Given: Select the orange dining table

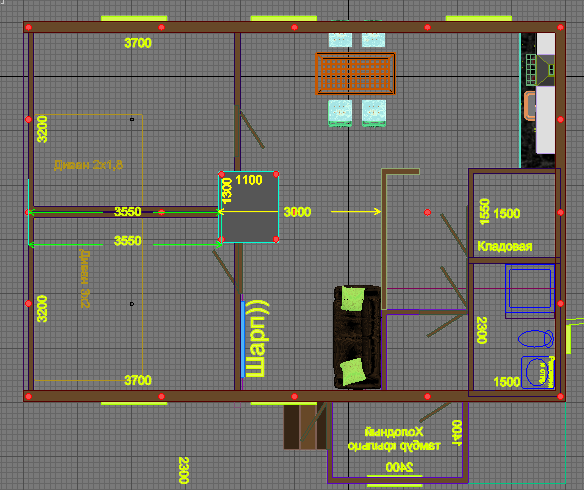Looking at the screenshot, I should 355,74.
